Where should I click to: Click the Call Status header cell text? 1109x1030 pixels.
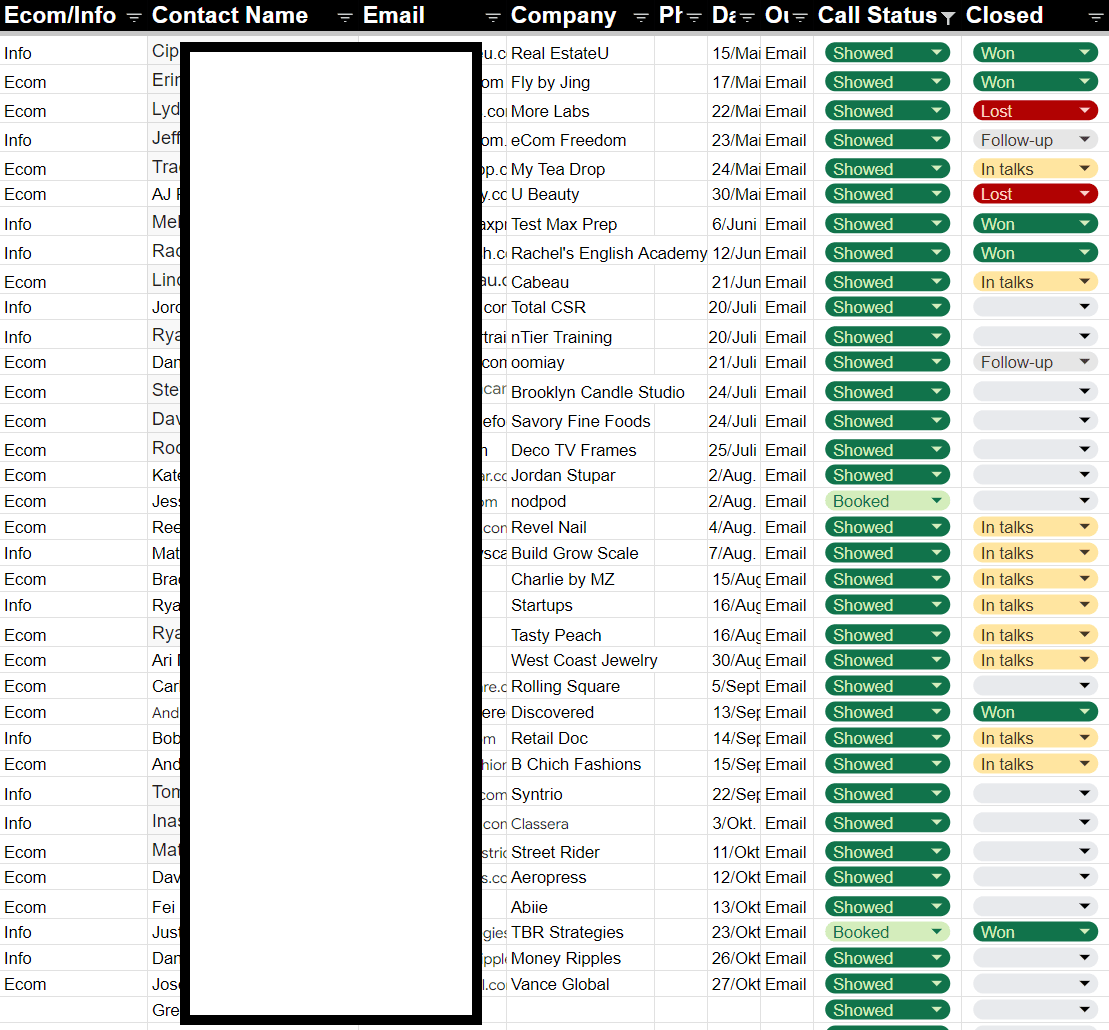877,16
